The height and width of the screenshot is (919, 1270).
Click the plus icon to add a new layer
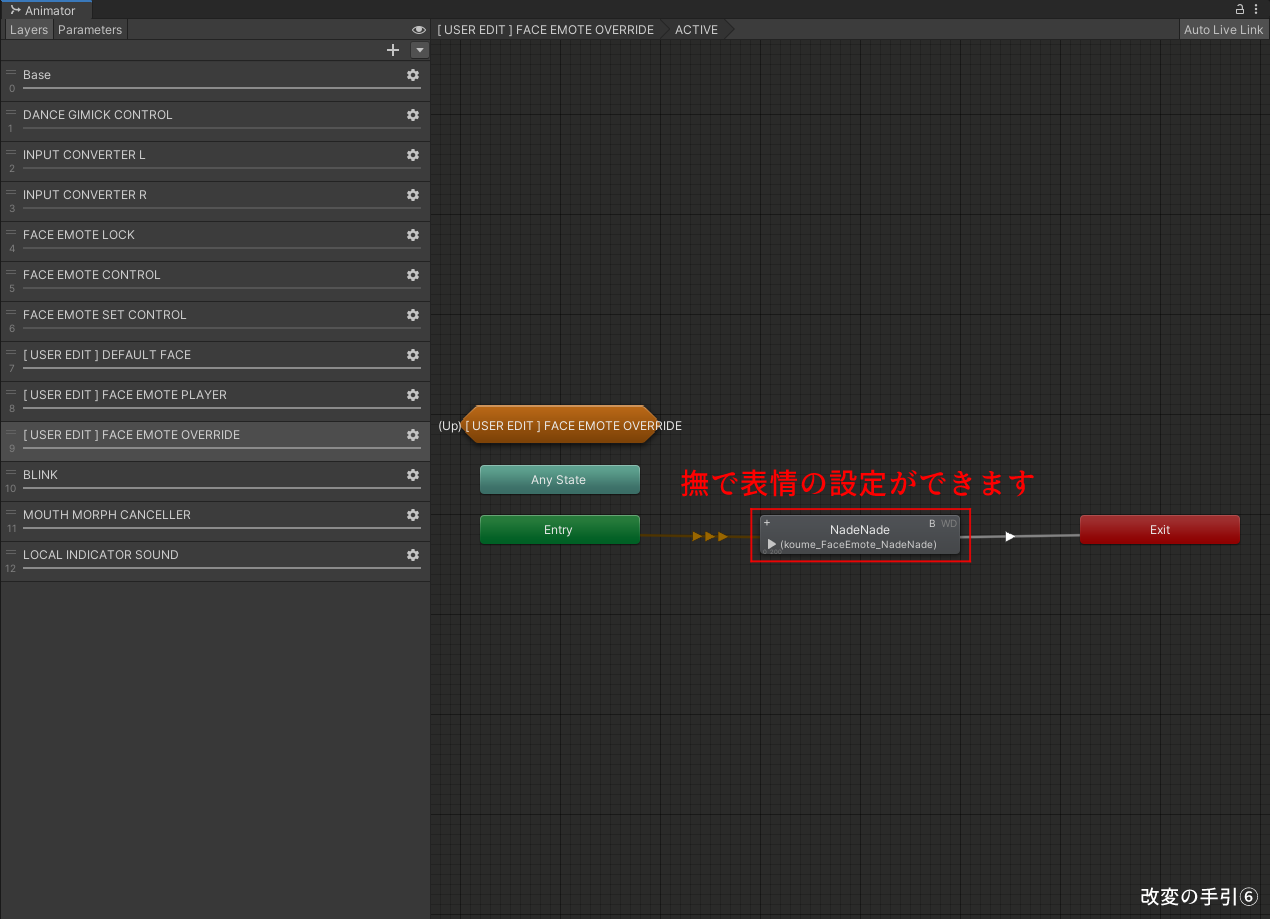392,49
